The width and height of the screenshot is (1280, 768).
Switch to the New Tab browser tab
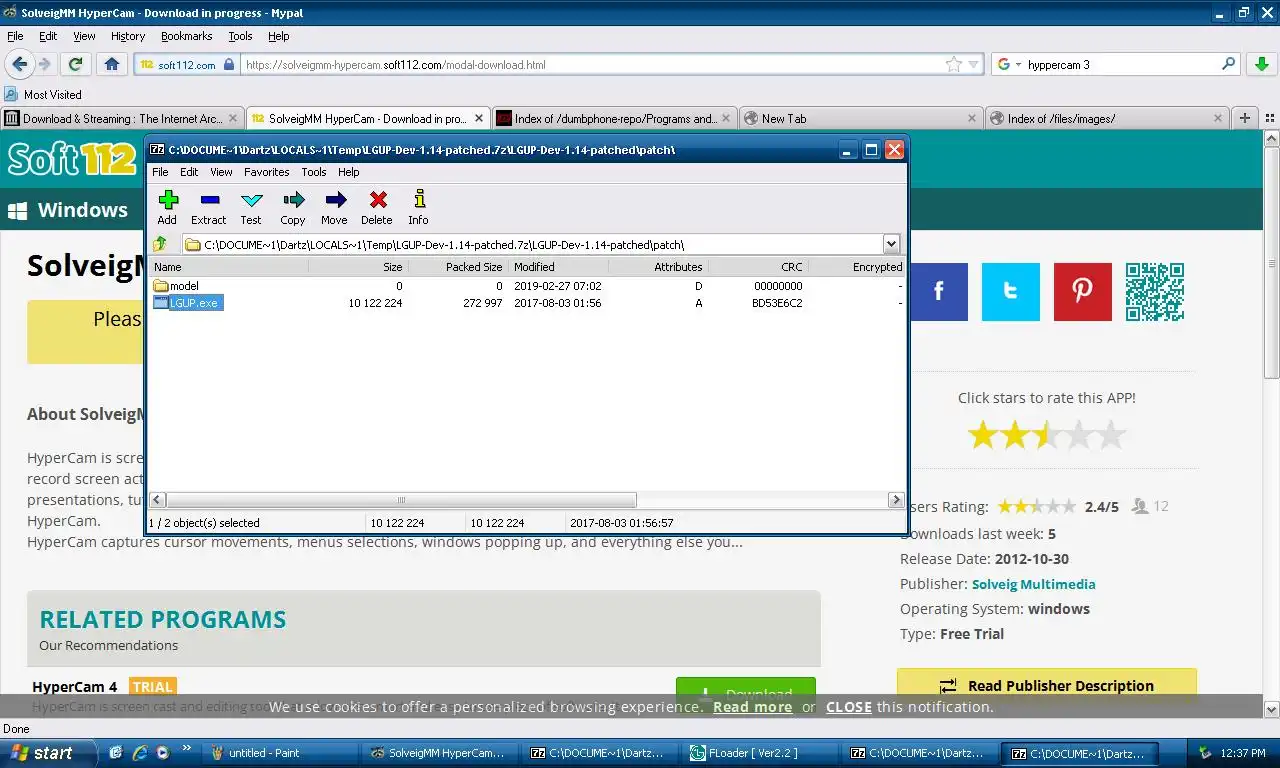point(860,118)
